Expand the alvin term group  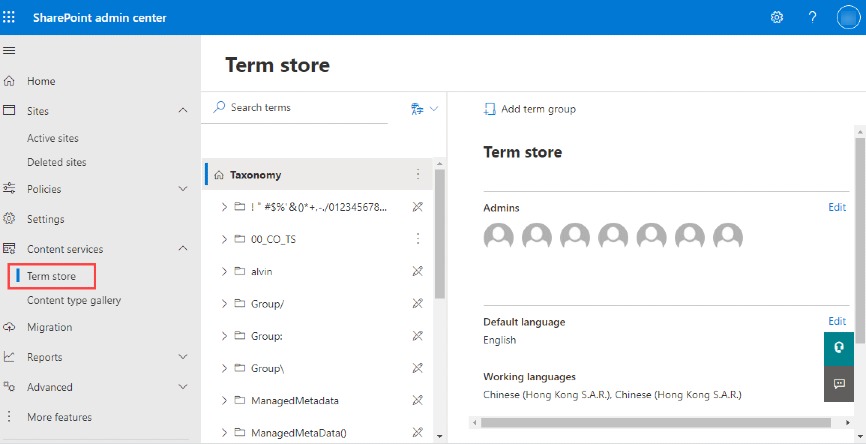[223, 271]
